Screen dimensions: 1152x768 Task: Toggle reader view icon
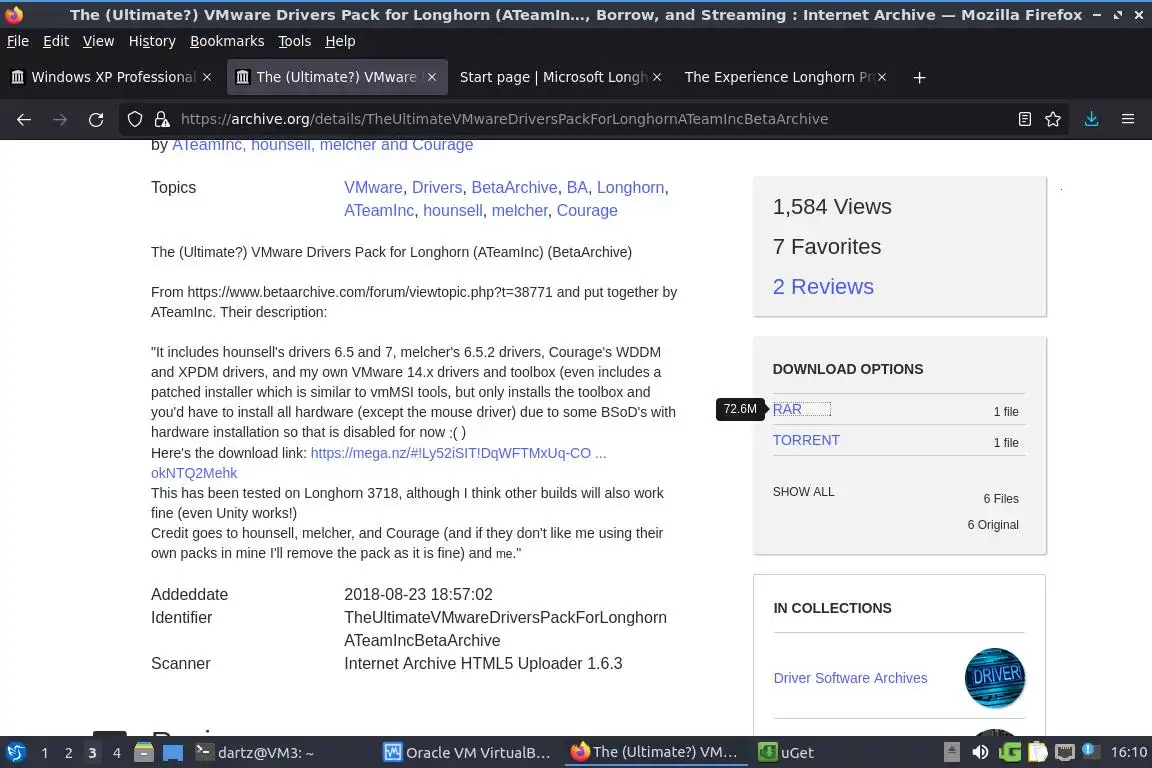point(1024,119)
